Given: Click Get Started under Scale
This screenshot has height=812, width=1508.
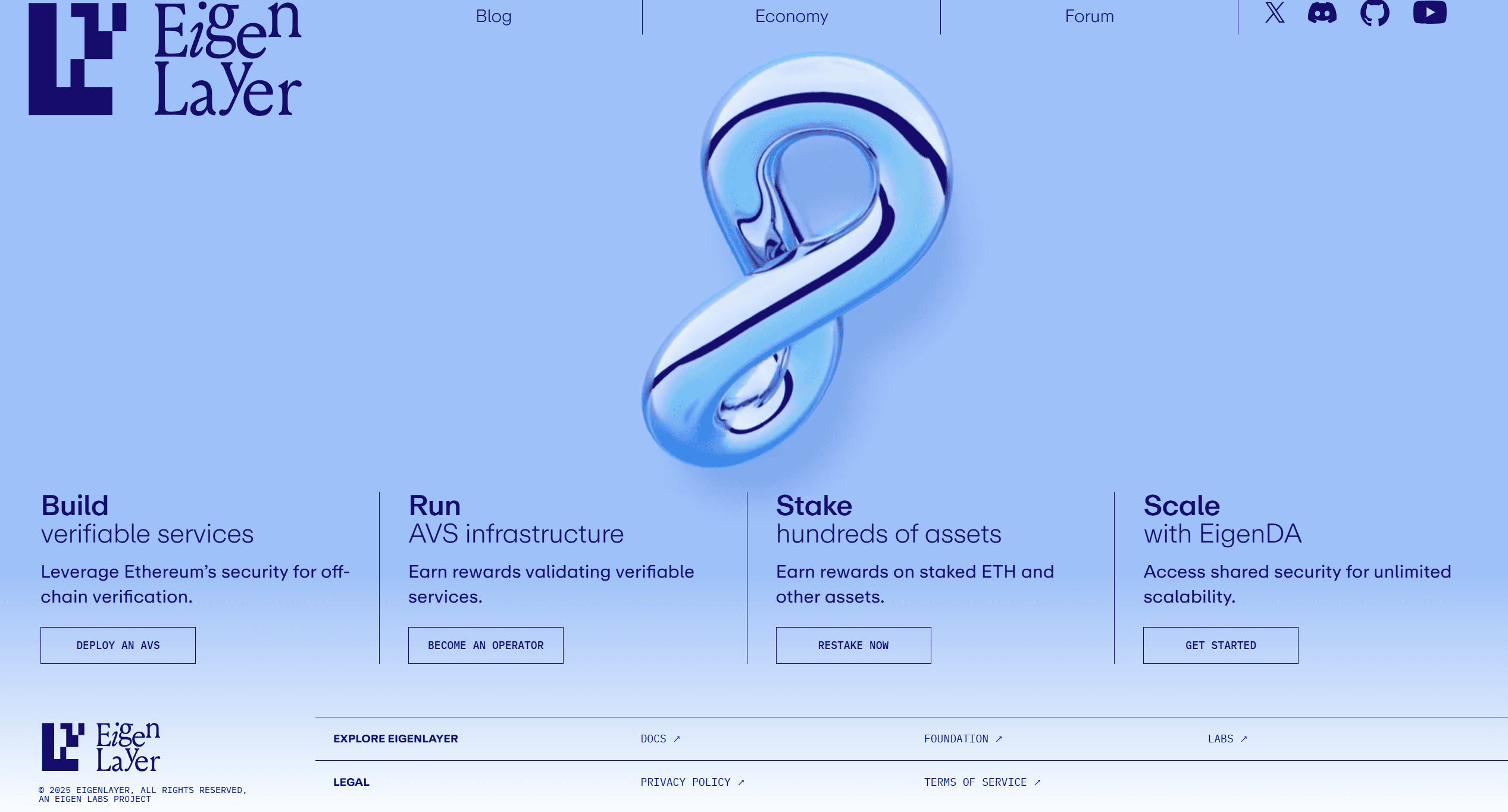Looking at the screenshot, I should [1220, 645].
